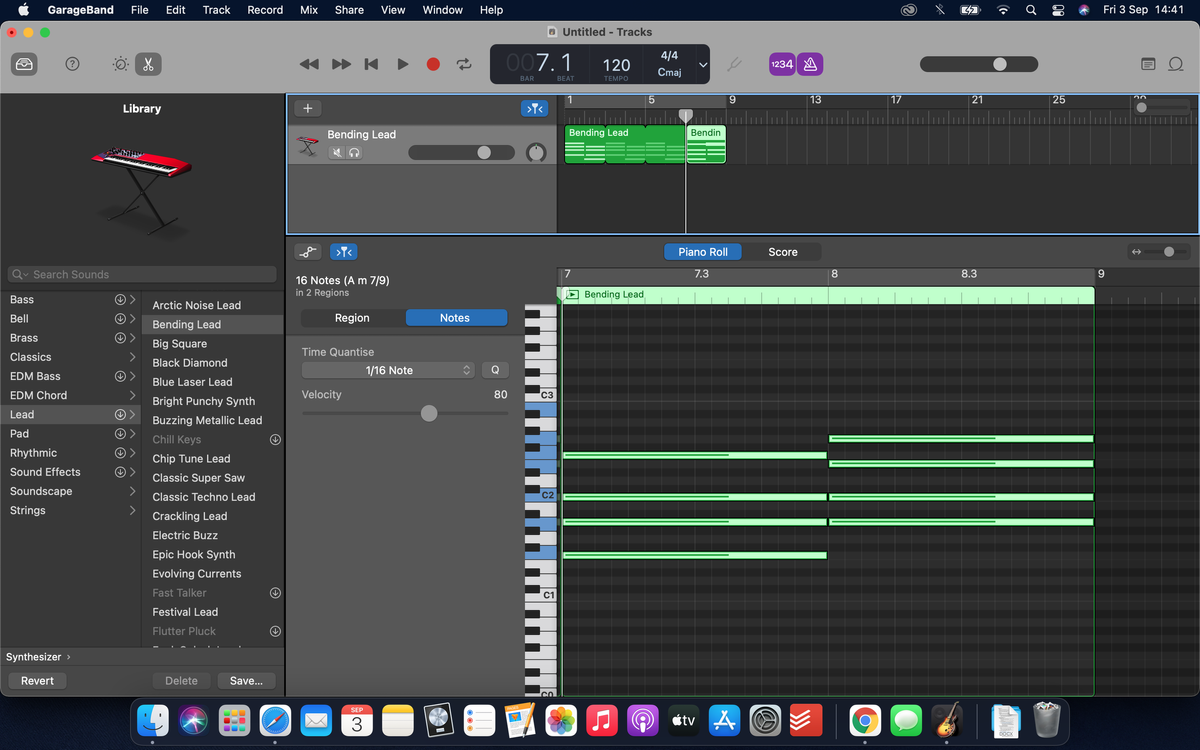1200x750 pixels.
Task: Click the Save... button
Action: click(246, 680)
